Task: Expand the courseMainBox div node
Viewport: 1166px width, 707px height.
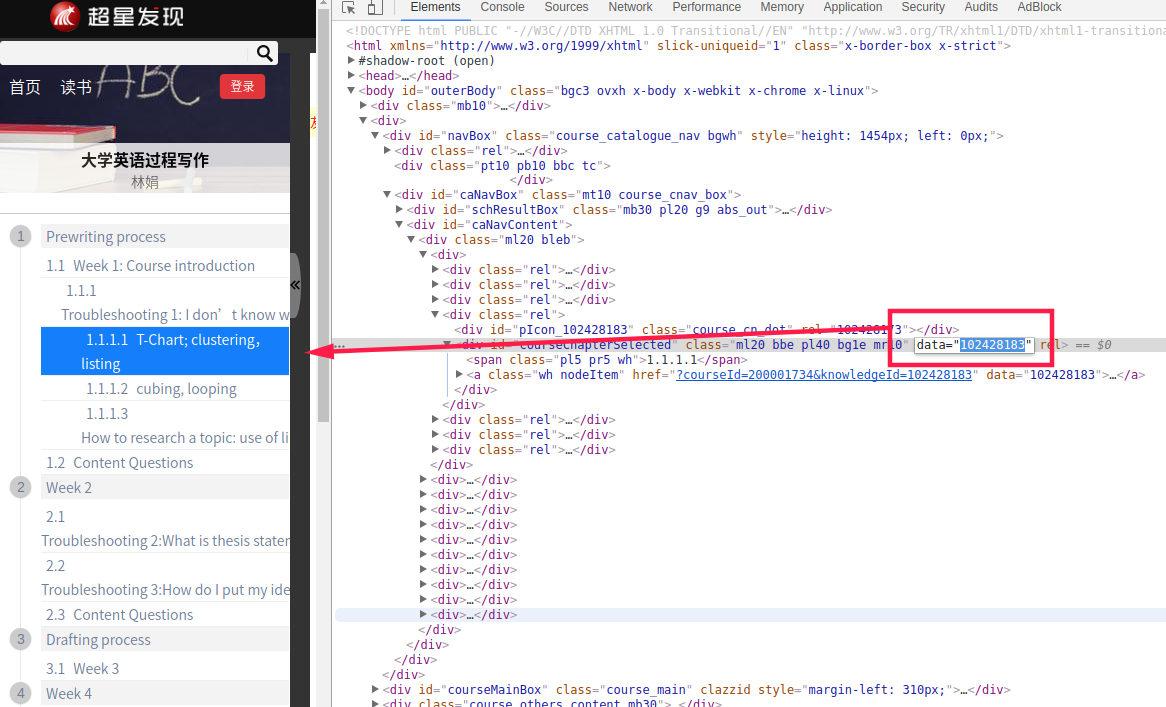Action: coord(375,689)
